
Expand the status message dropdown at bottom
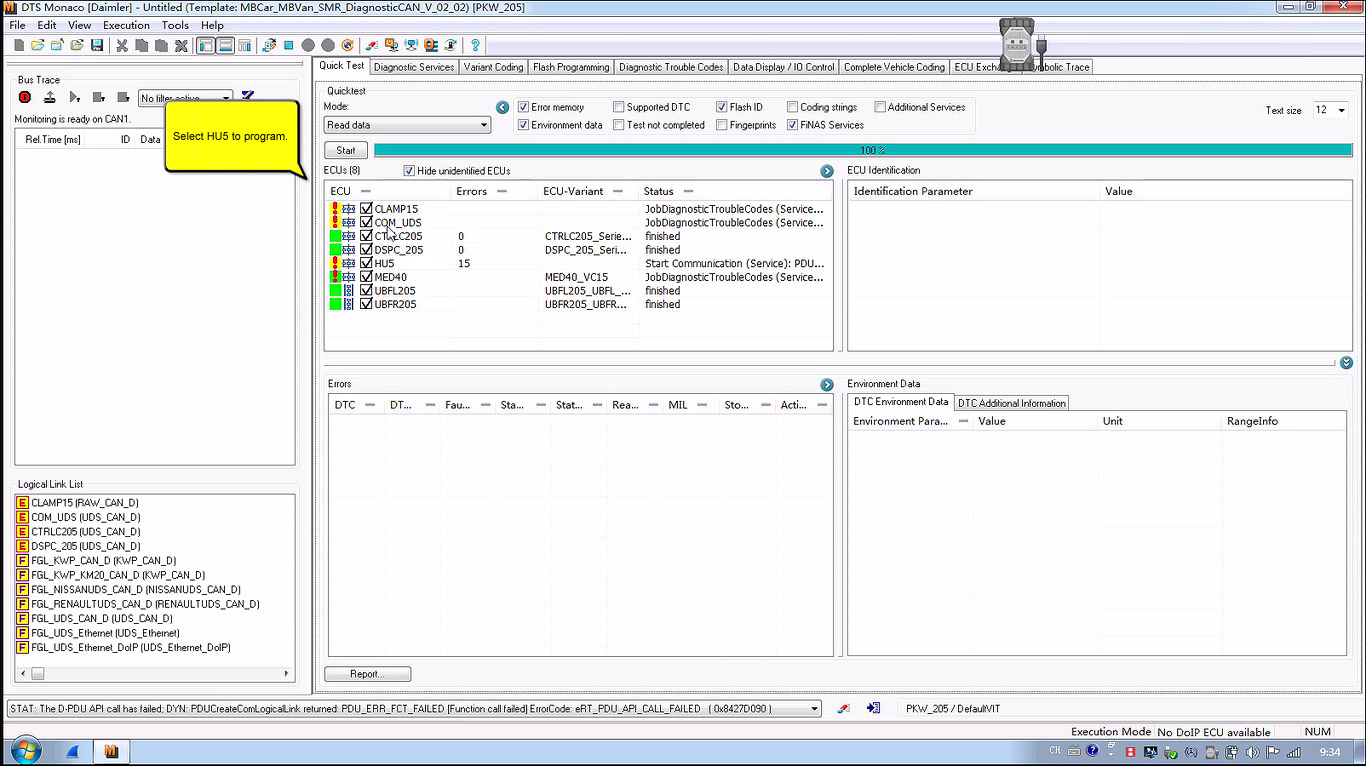[x=814, y=709]
